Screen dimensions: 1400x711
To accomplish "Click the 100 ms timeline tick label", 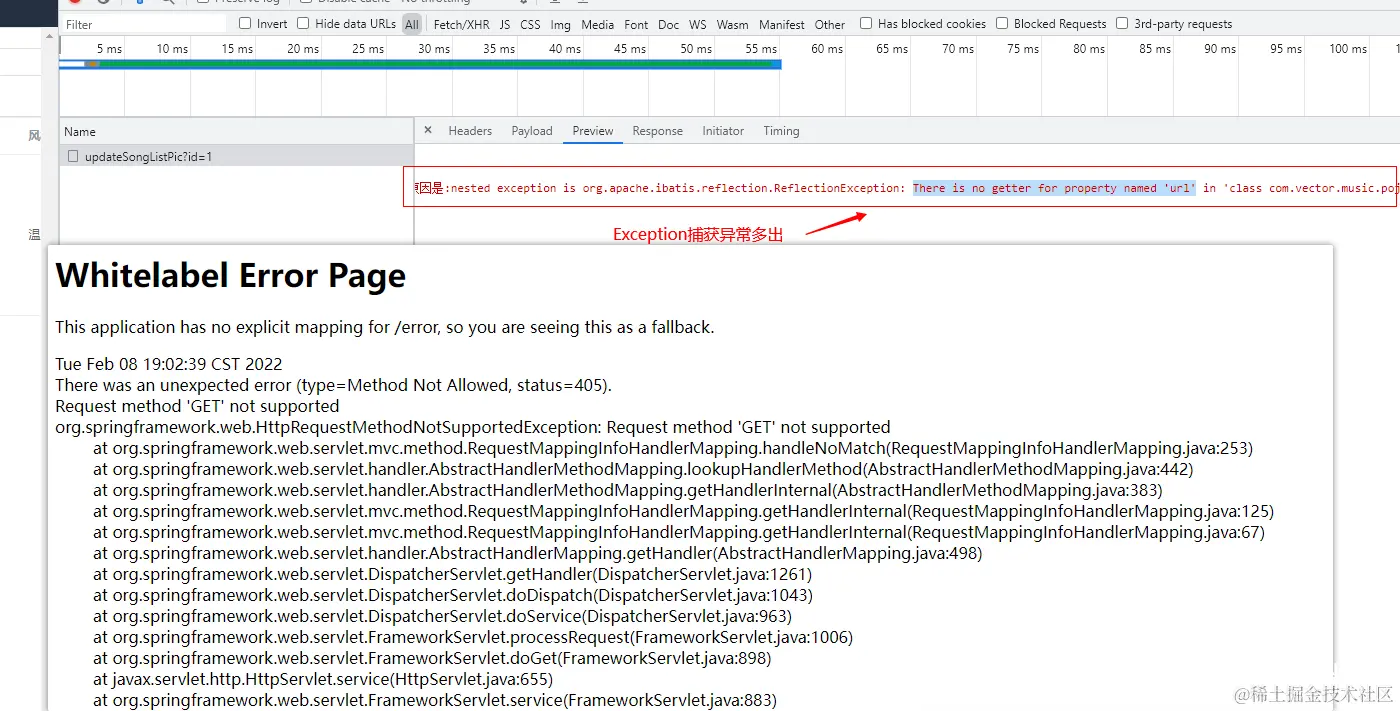I will coord(1347,49).
